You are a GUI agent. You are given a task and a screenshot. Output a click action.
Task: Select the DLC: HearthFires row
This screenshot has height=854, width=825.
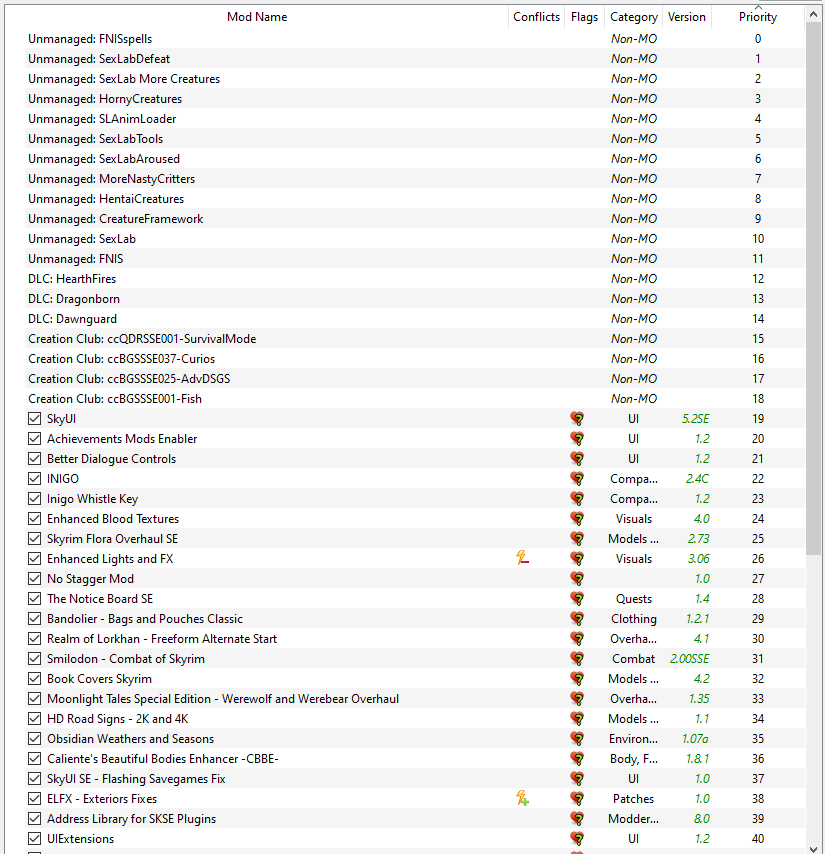click(x=415, y=279)
